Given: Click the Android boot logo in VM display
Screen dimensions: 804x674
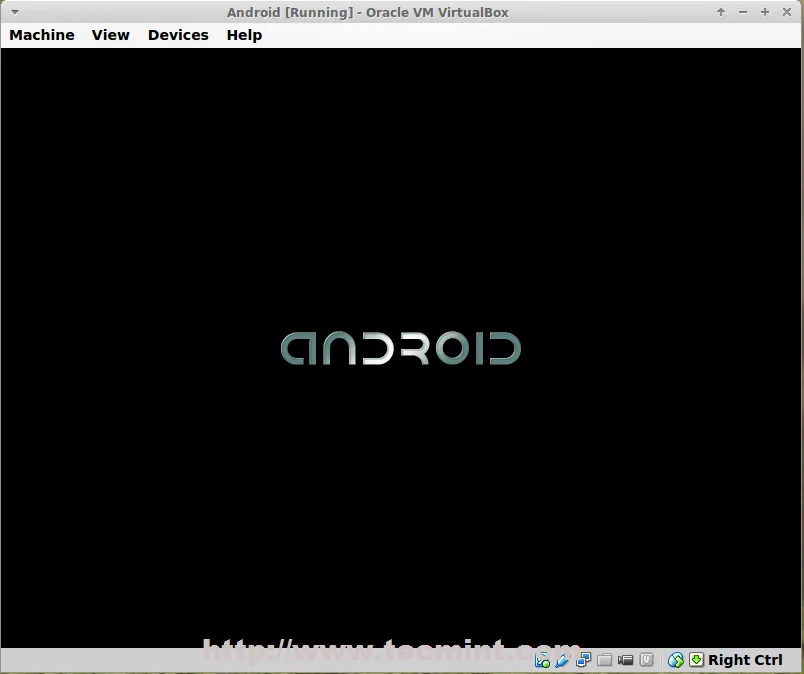Looking at the screenshot, I should coord(401,349).
